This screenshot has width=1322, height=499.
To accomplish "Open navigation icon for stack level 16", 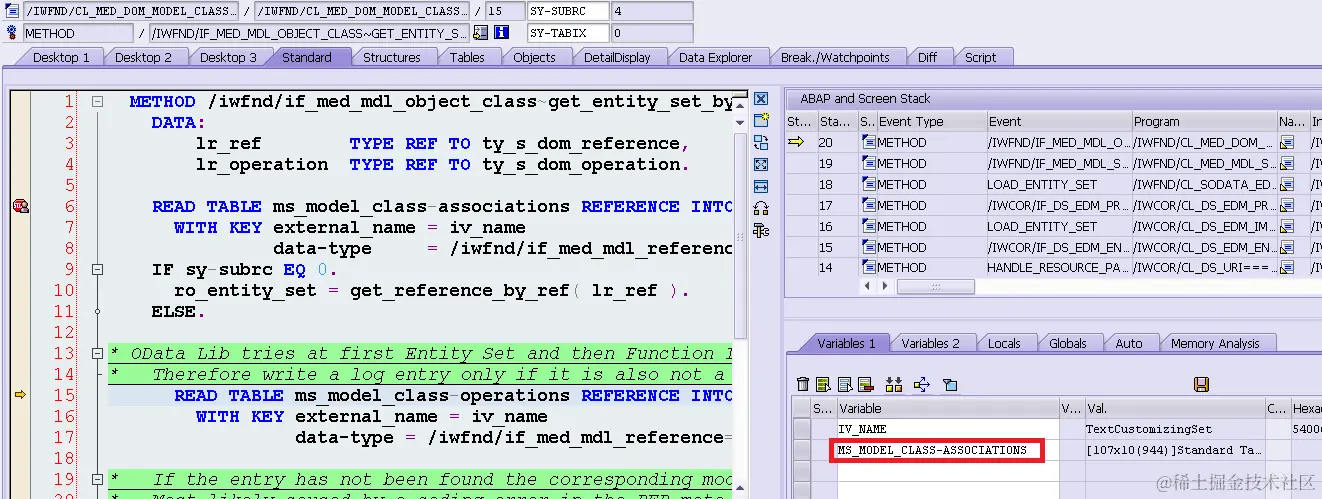I will pyautogui.click(x=1287, y=226).
